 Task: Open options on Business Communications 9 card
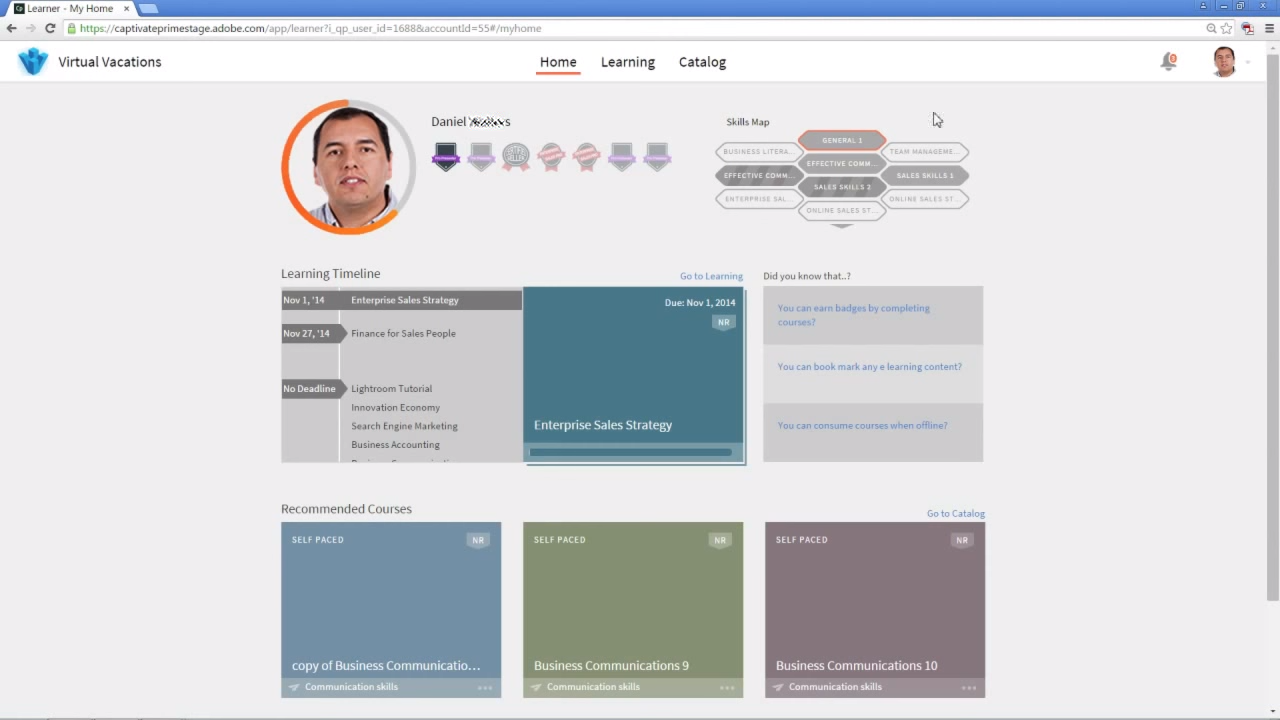click(727, 688)
